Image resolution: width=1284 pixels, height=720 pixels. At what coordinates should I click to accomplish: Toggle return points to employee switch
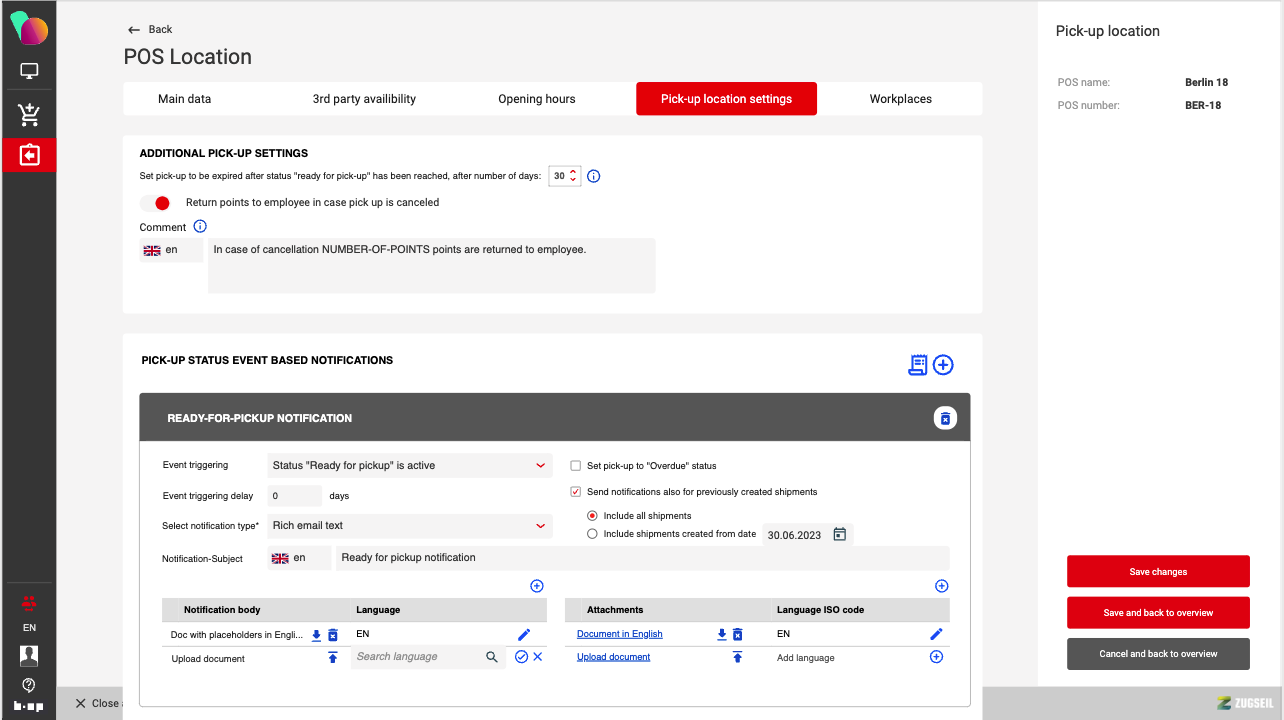click(x=155, y=203)
